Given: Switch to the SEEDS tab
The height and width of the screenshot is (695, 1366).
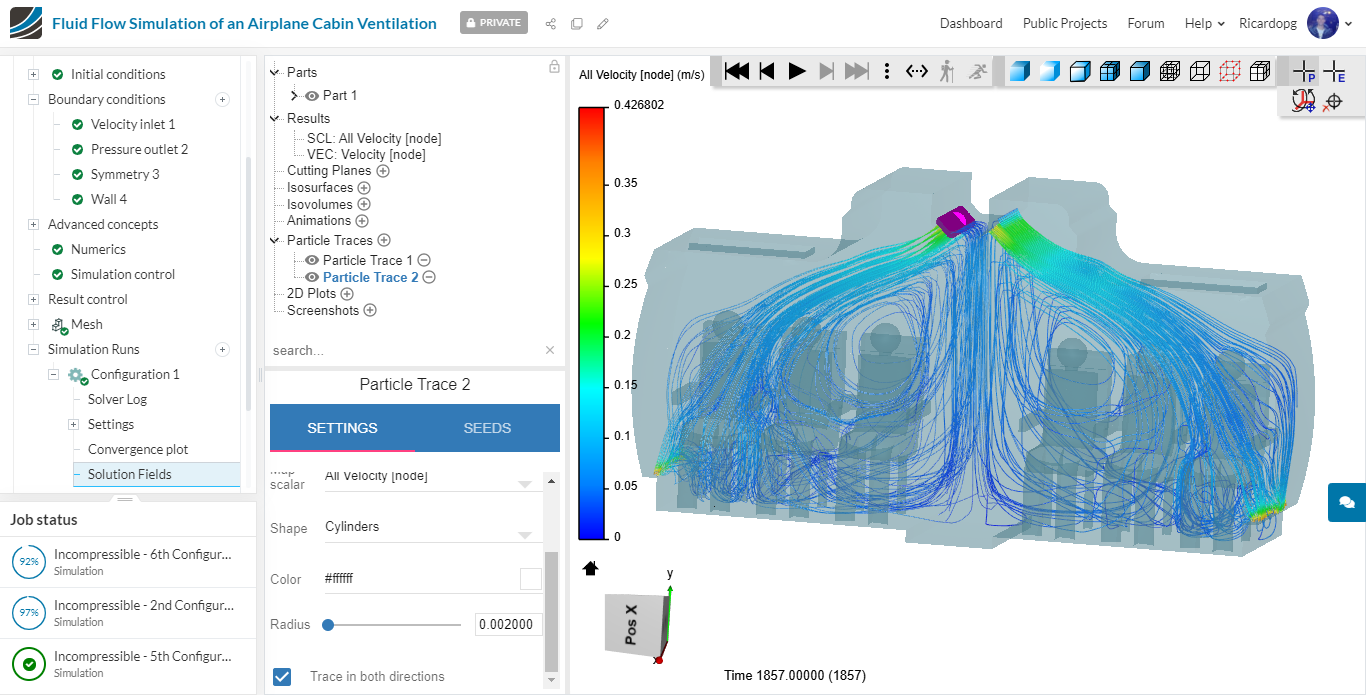Looking at the screenshot, I should click(x=487, y=428).
